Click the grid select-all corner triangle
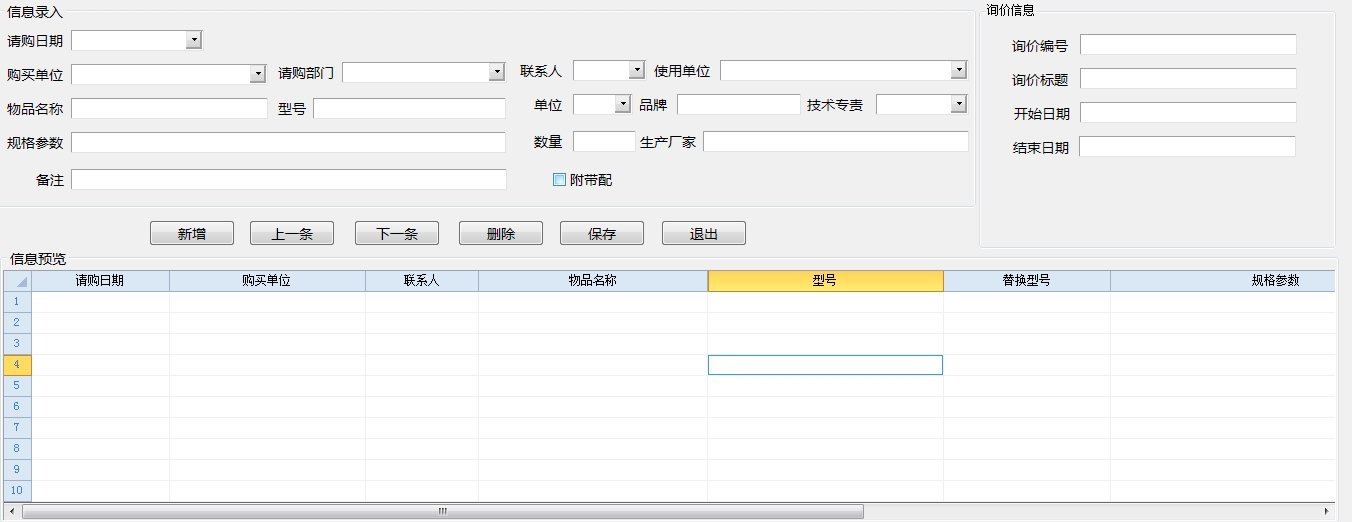The height and width of the screenshot is (522, 1352). tap(17, 281)
